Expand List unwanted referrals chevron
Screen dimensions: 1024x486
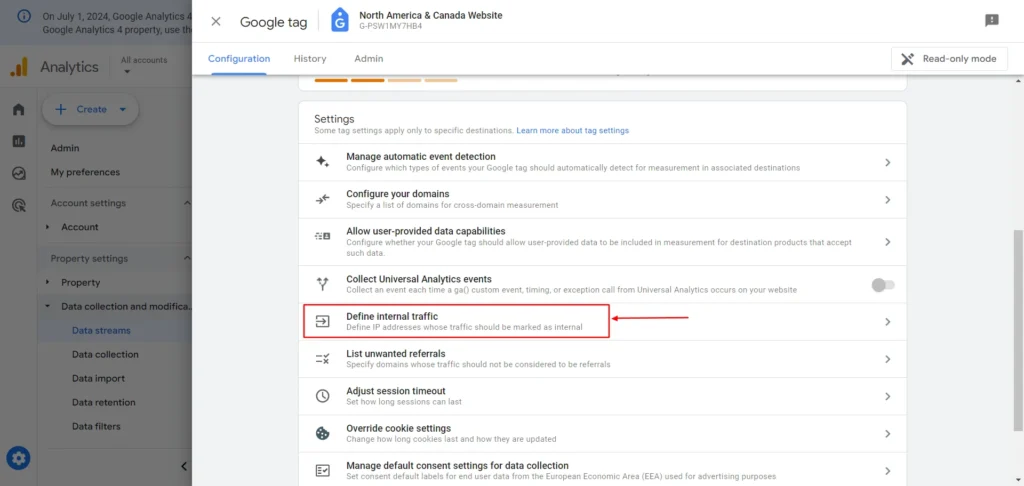tap(888, 359)
